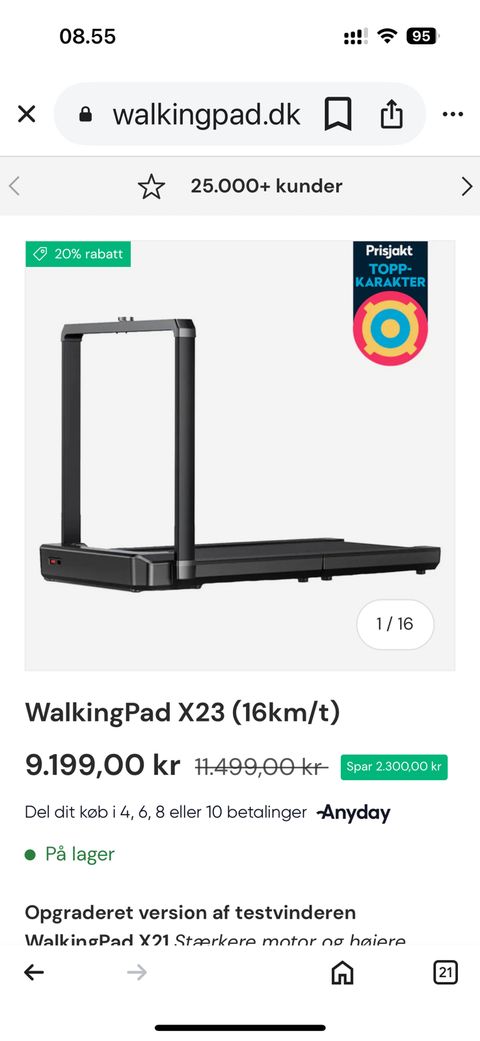This screenshot has width=480, height=1041.
Task: Show previous announcement with left chevron
Action: pyautogui.click(x=14, y=187)
